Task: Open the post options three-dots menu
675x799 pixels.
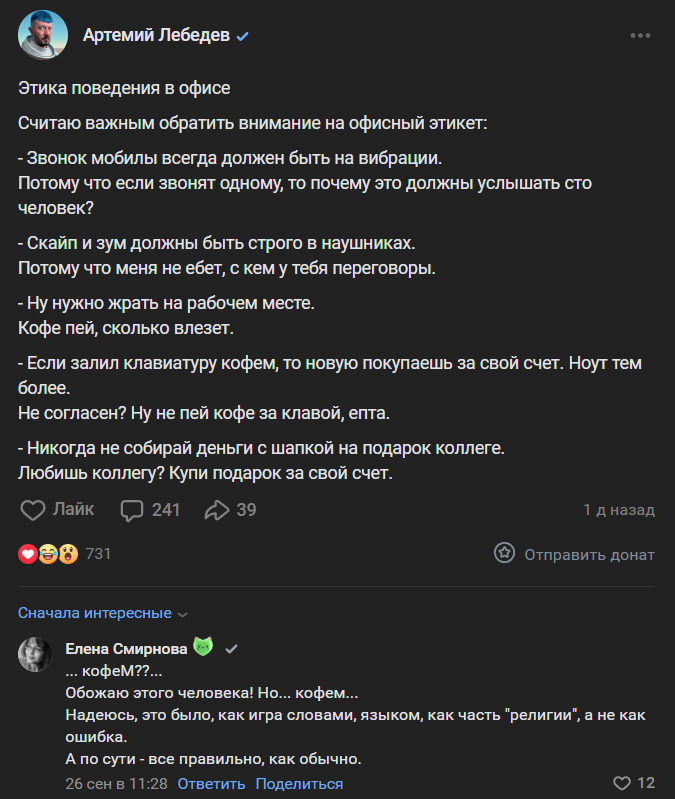Action: [x=641, y=36]
